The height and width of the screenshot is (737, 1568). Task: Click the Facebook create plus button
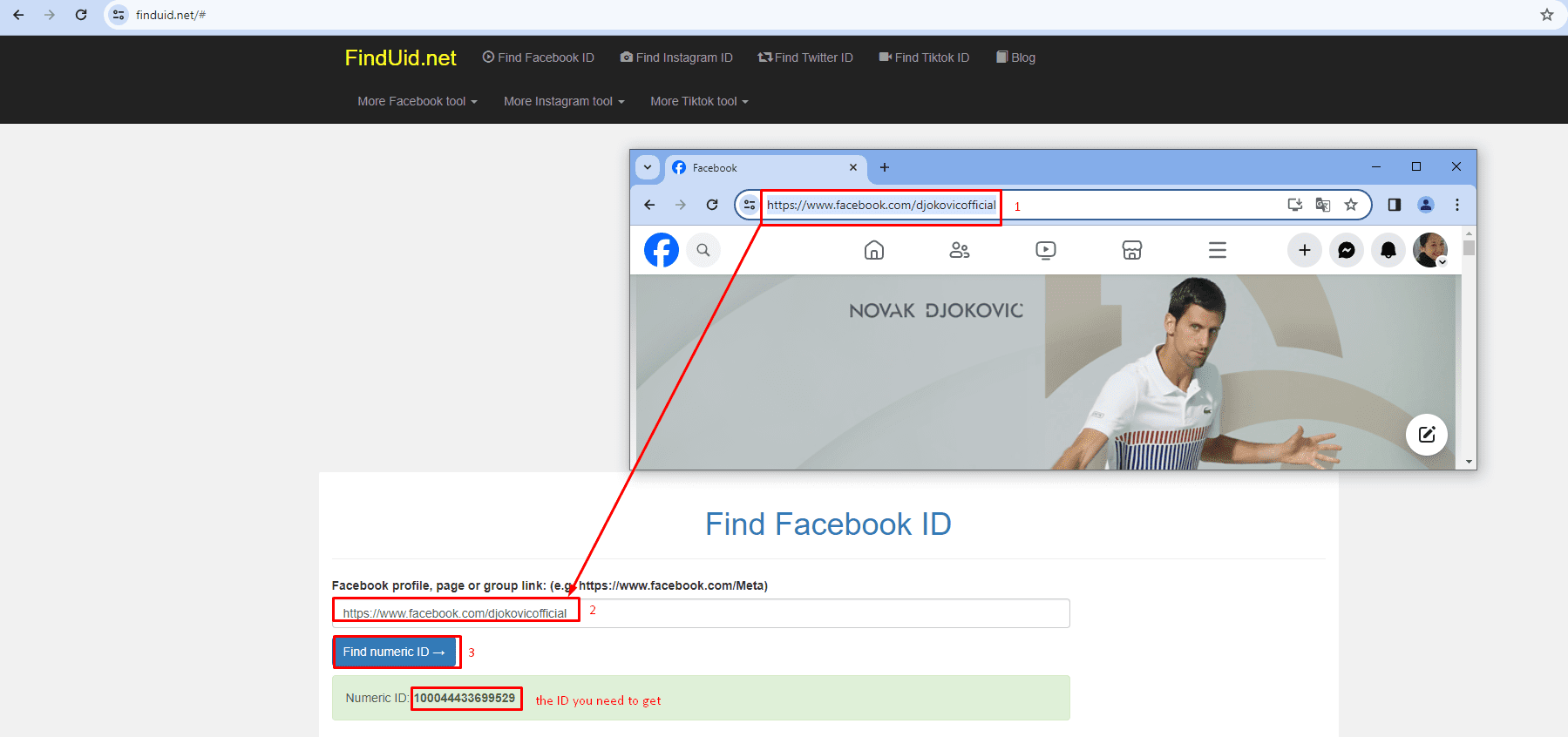point(1305,250)
